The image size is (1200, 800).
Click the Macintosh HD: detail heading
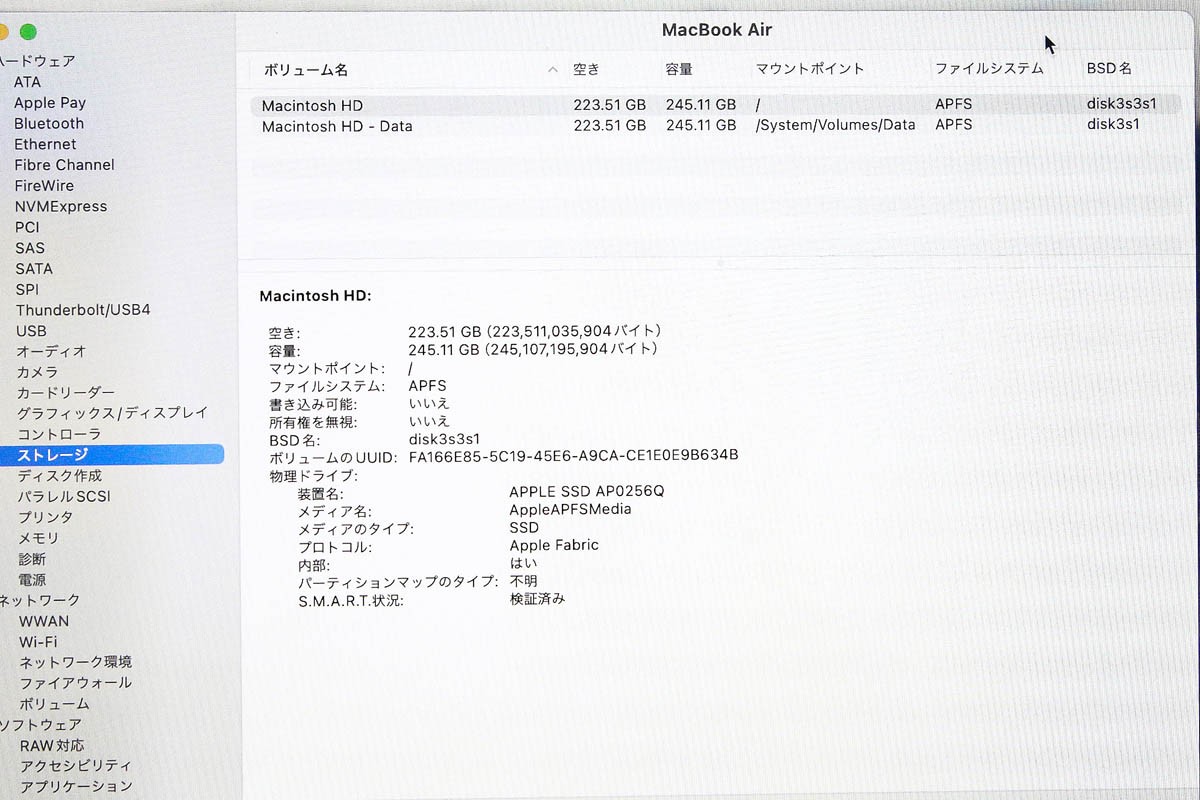[x=316, y=296]
